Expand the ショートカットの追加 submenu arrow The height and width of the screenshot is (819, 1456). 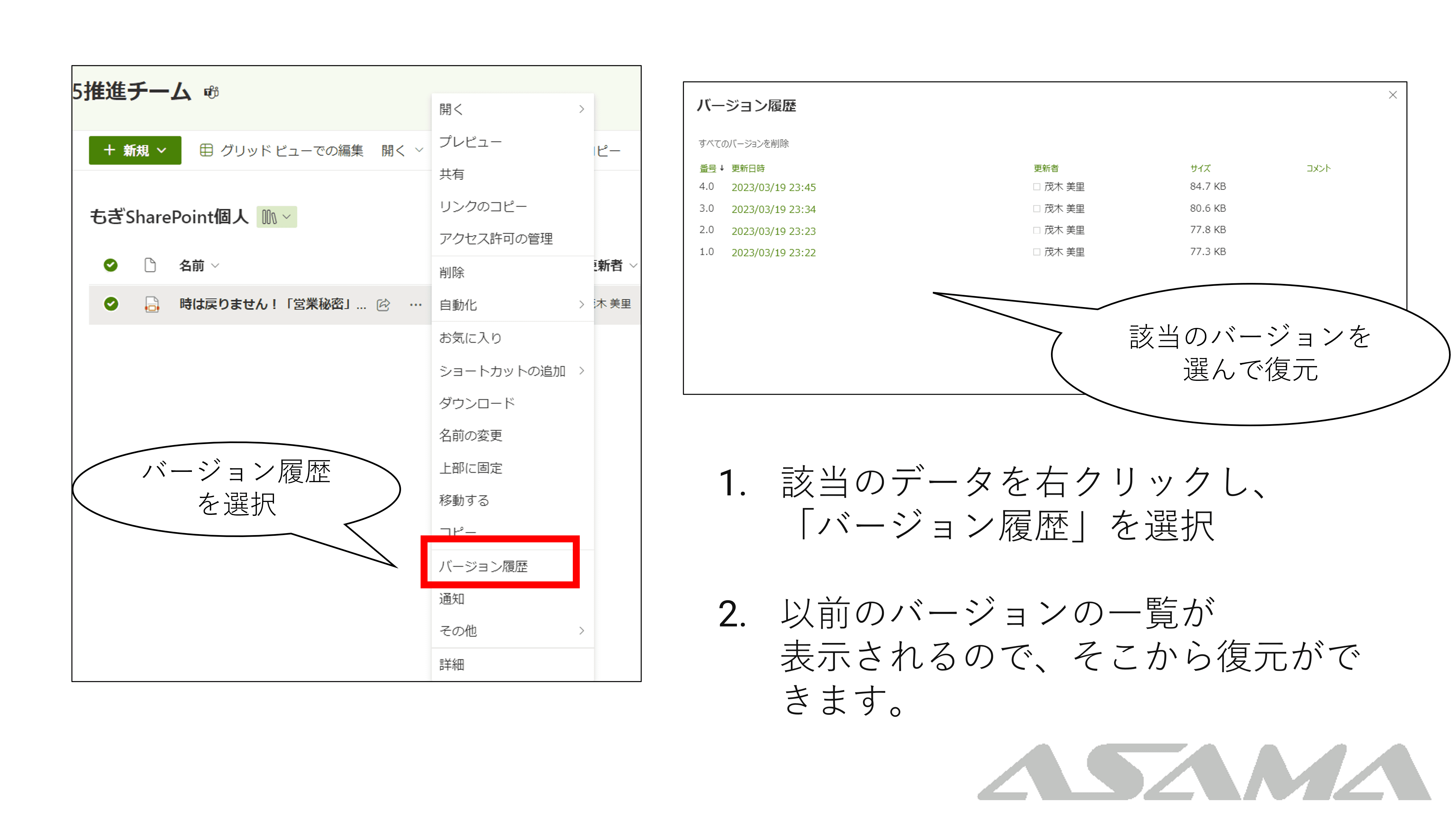(582, 371)
